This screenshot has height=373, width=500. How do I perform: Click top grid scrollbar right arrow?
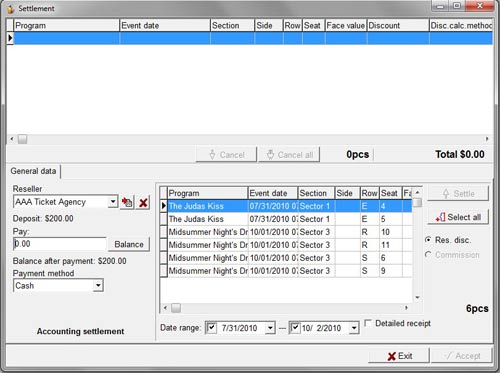487,139
